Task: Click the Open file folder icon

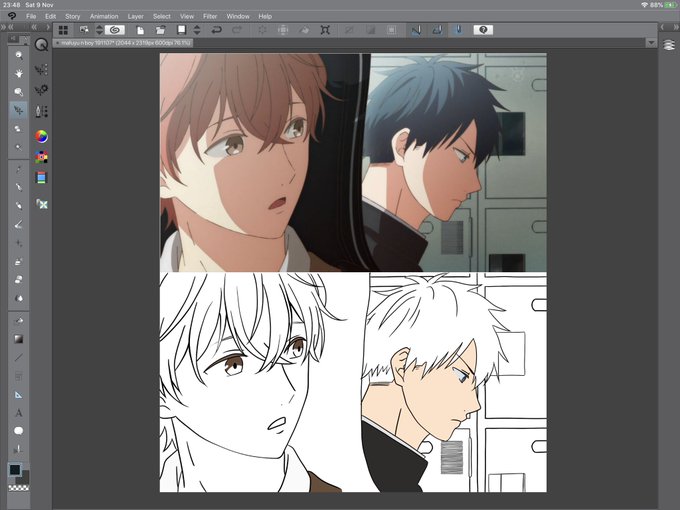Action: pyautogui.click(x=160, y=30)
